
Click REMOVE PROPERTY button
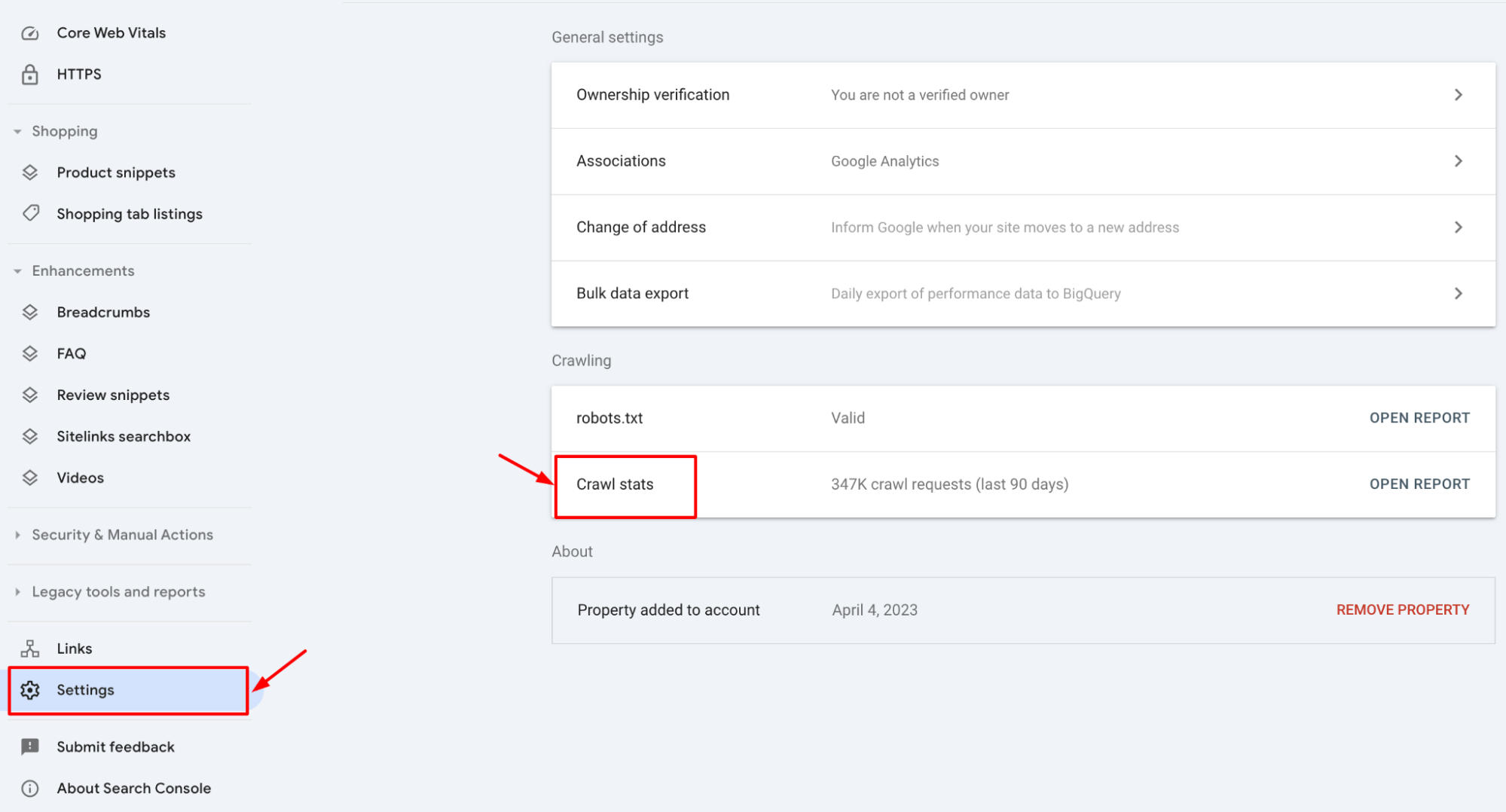pos(1403,610)
